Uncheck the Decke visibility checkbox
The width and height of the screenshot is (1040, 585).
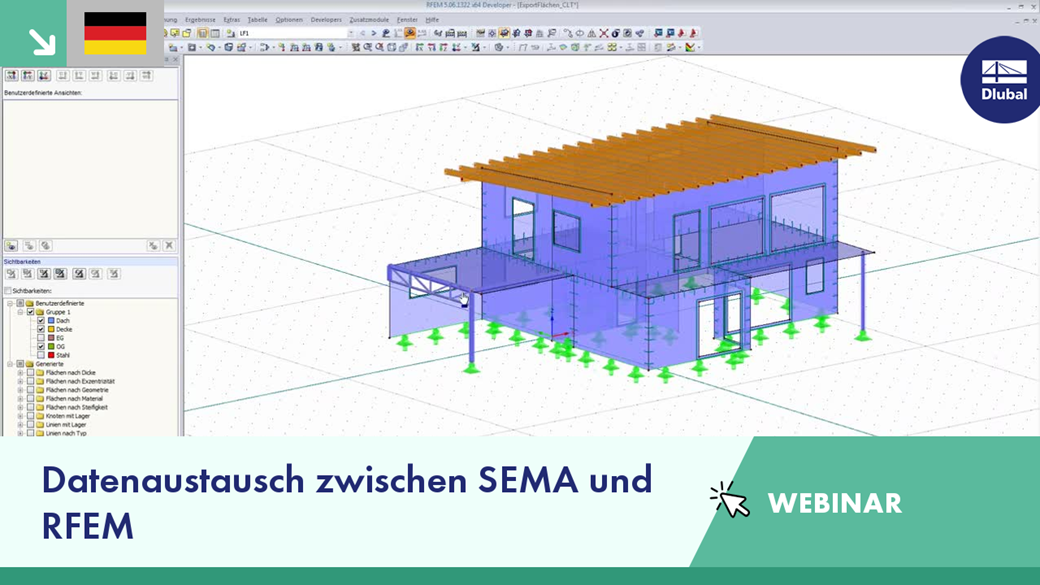pyautogui.click(x=41, y=329)
